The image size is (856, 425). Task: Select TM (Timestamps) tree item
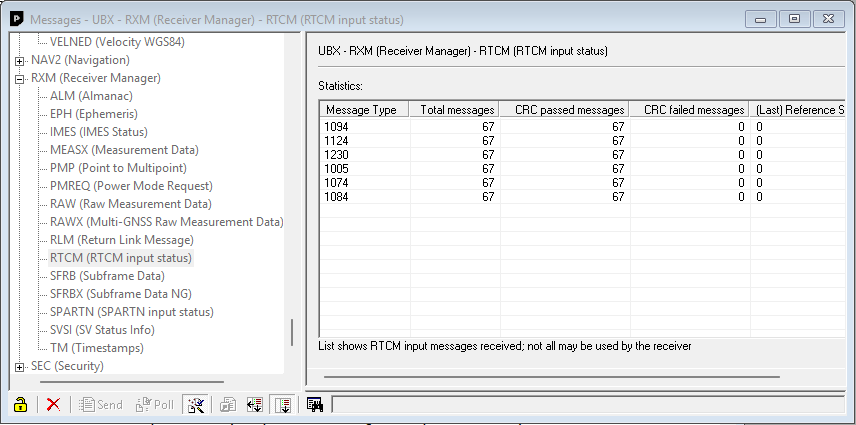tap(97, 348)
